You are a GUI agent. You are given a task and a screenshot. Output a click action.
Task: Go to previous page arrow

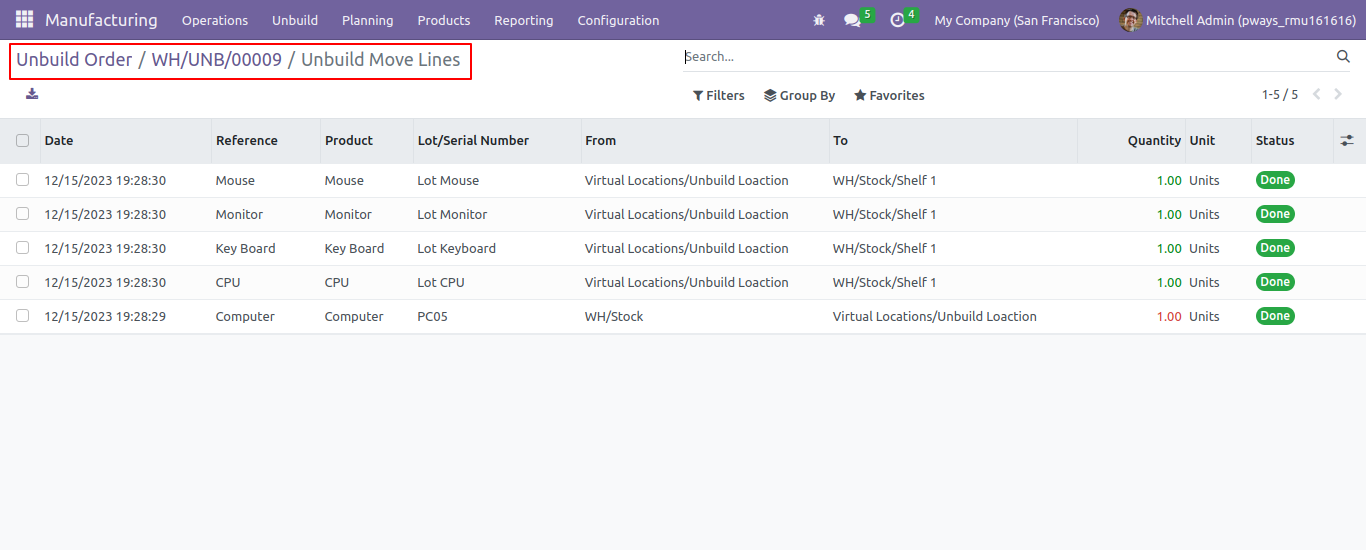pyautogui.click(x=1316, y=95)
